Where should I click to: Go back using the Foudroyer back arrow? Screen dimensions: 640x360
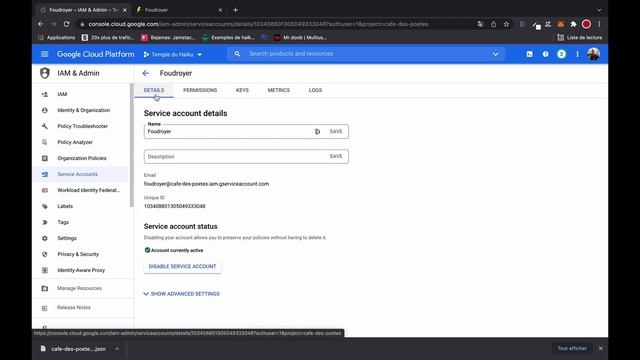click(x=146, y=73)
